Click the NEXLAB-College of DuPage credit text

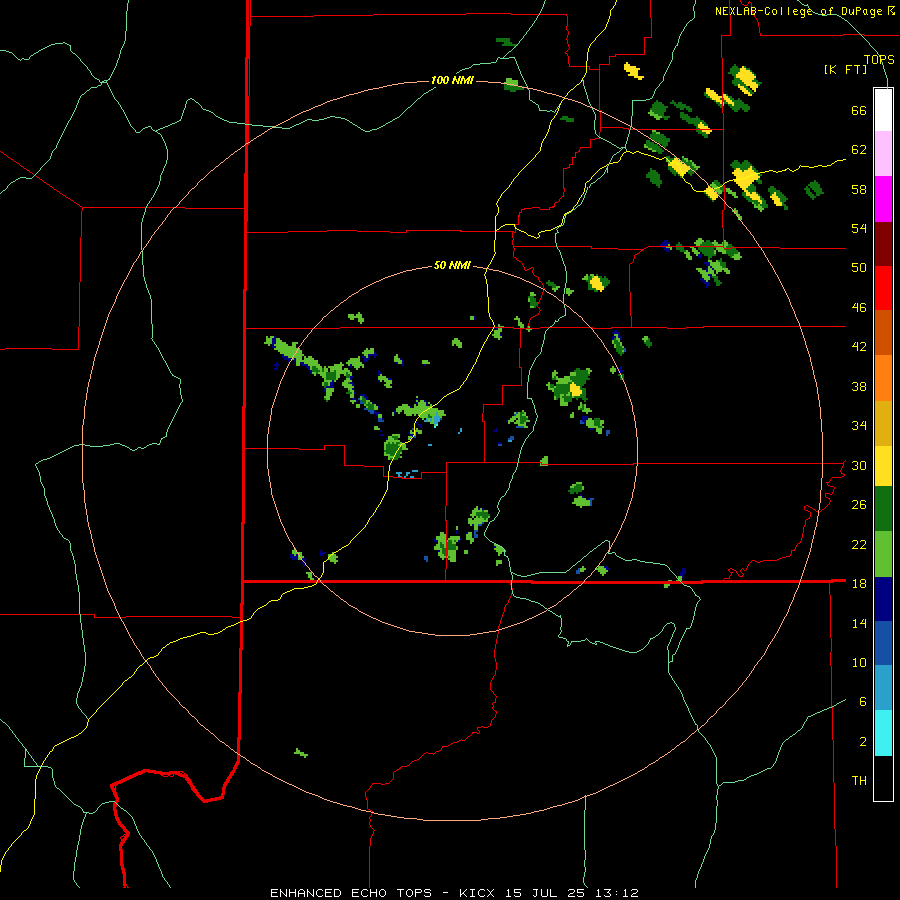[x=800, y=11]
